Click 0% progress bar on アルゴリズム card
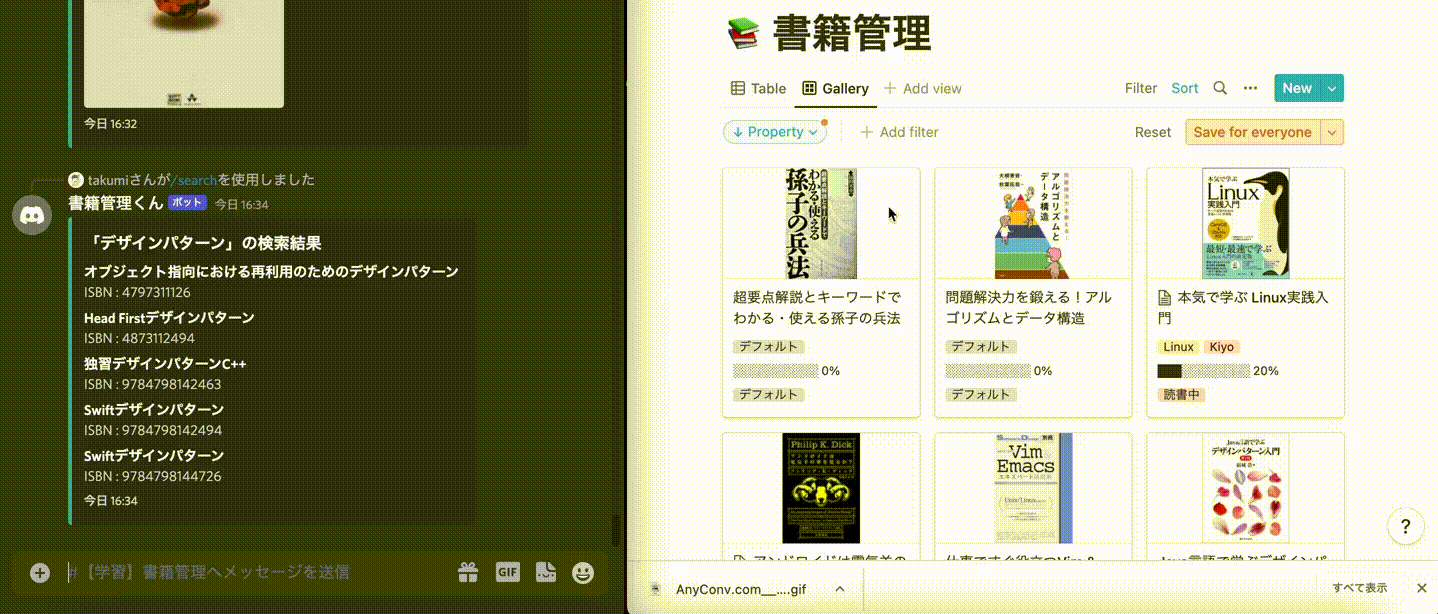The image size is (1438, 614). [988, 371]
